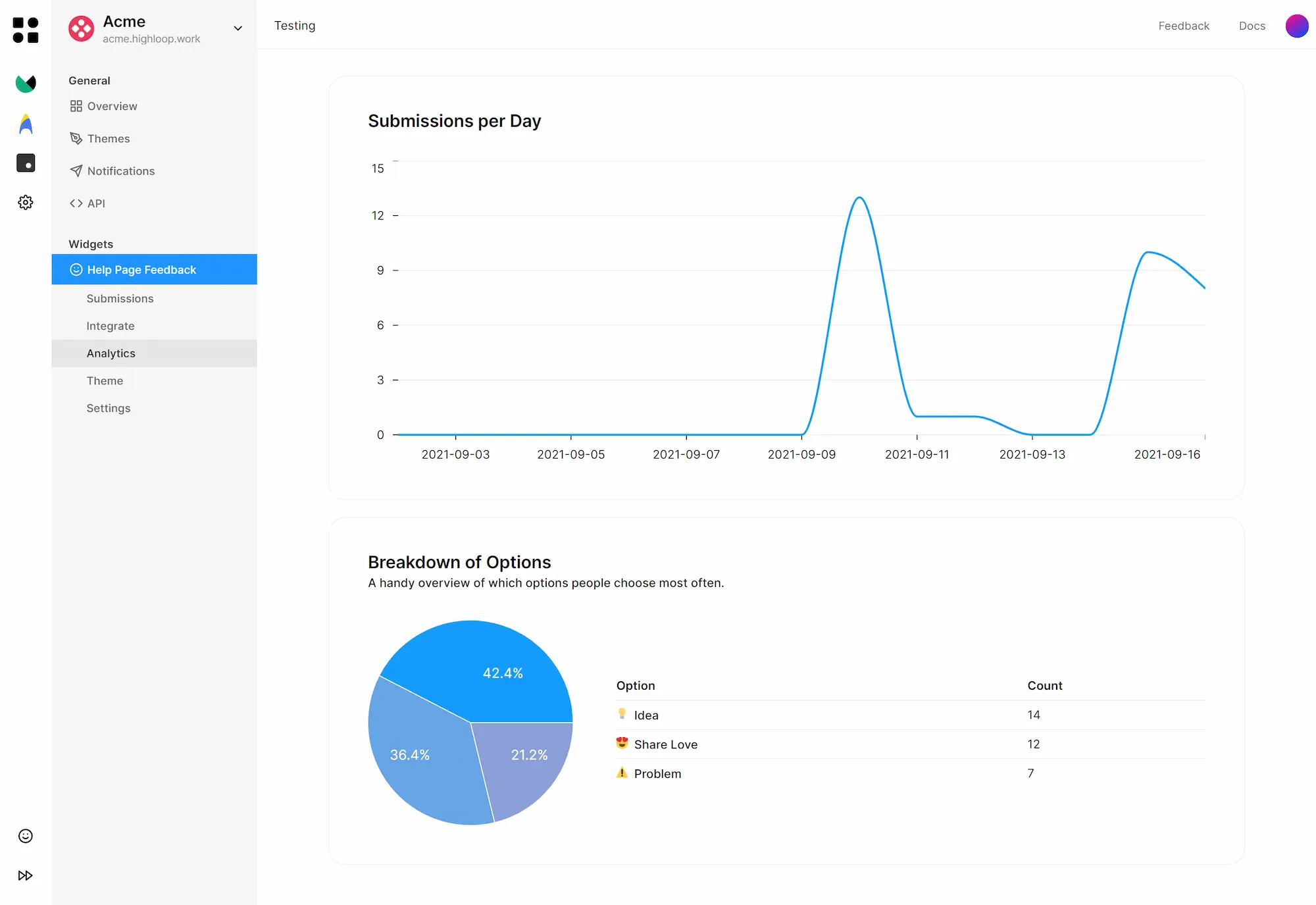The height and width of the screenshot is (905, 1316).
Task: Click the four-shapes app logo icon
Action: point(26,30)
